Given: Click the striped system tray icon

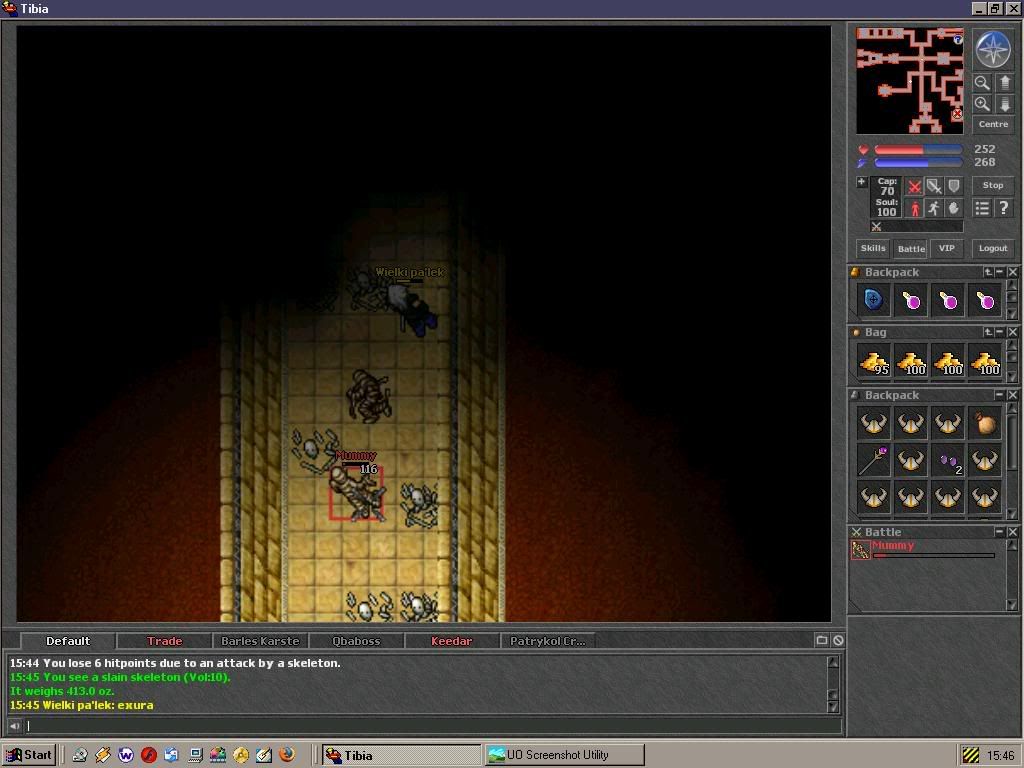Looking at the screenshot, I should pyautogui.click(x=970, y=755).
